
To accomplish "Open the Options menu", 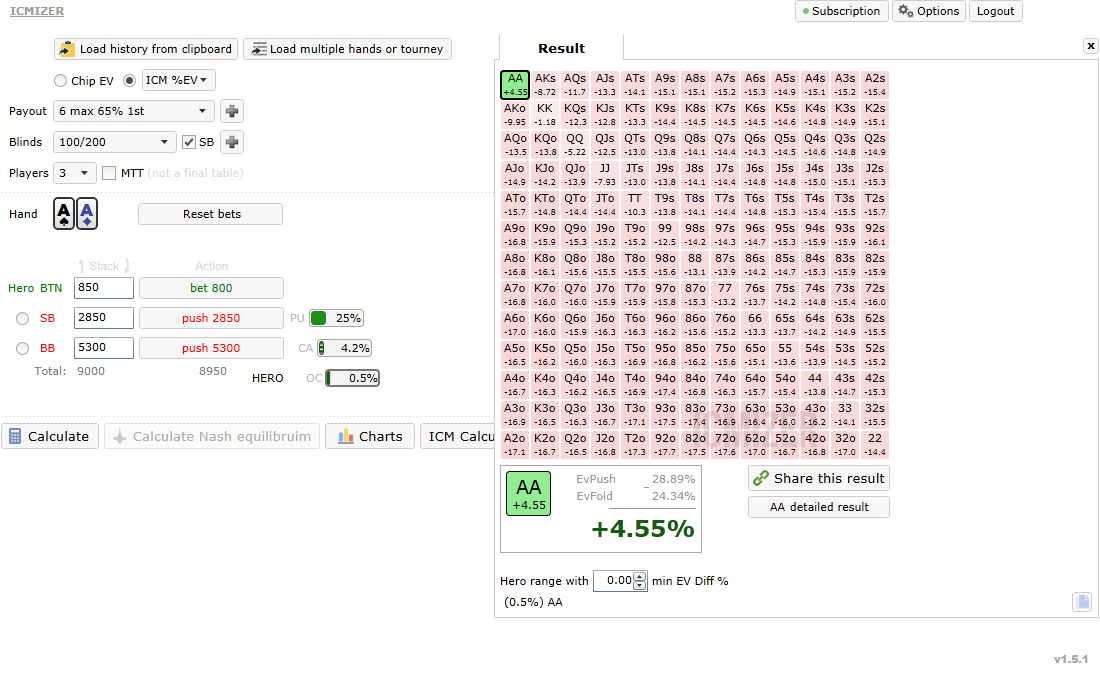I will (x=929, y=11).
